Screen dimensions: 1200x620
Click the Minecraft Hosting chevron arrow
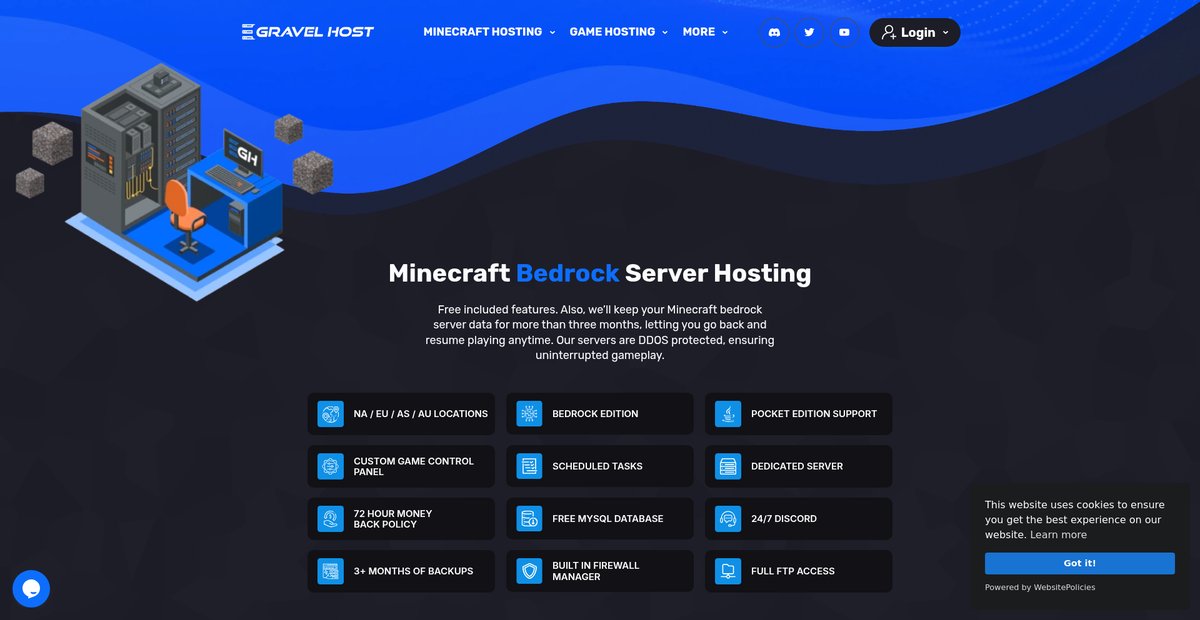click(552, 32)
